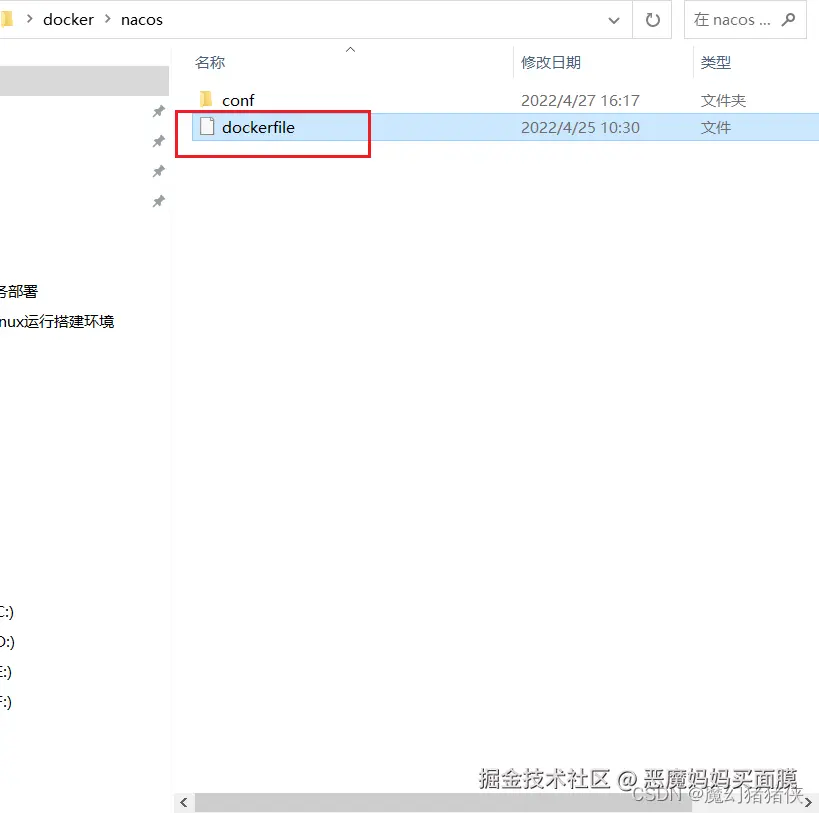The image size is (819, 813).
Task: Open the conf folder
Action: 238,99
